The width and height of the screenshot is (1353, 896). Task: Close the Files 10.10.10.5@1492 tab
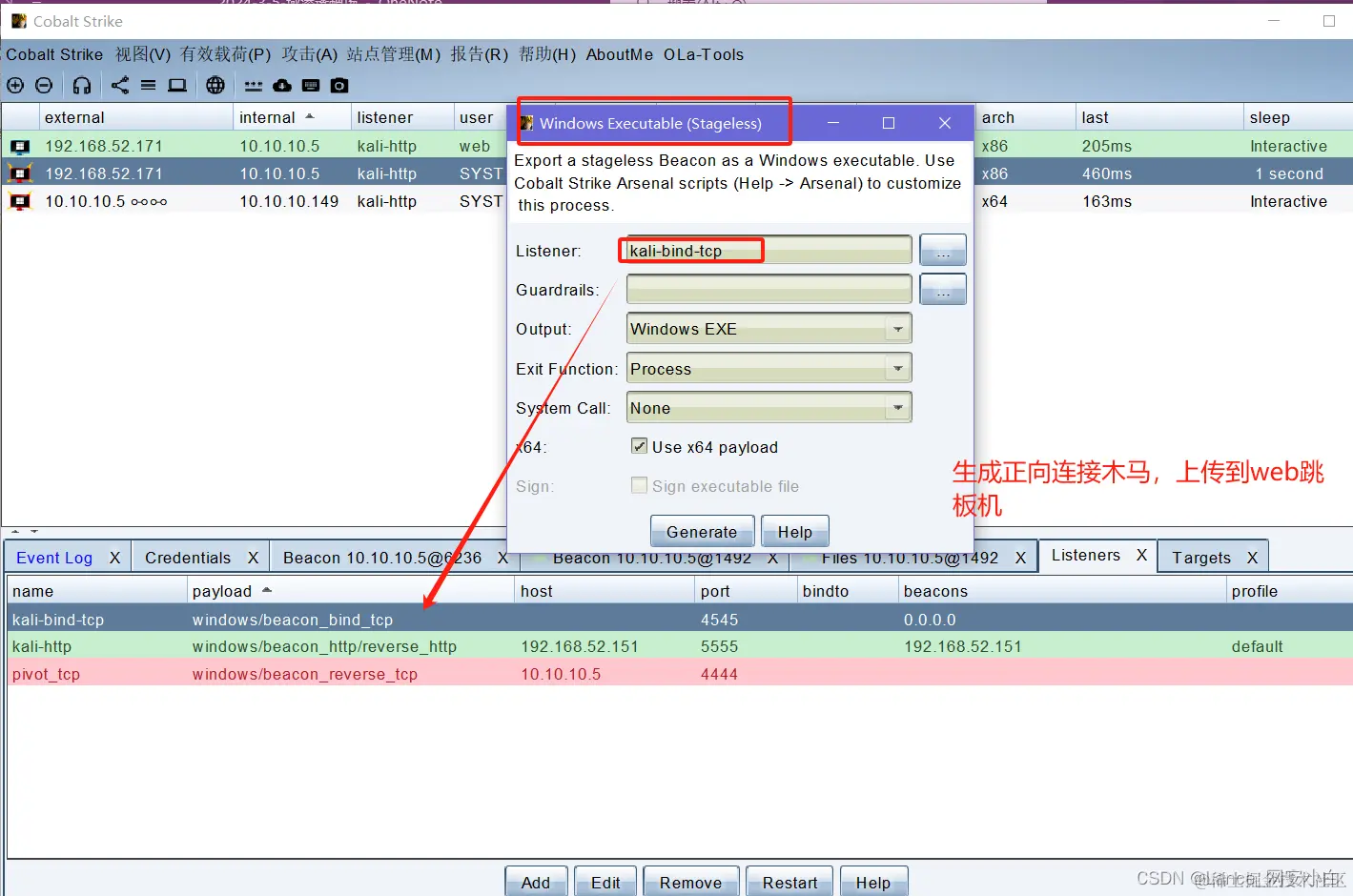[x=1020, y=558]
